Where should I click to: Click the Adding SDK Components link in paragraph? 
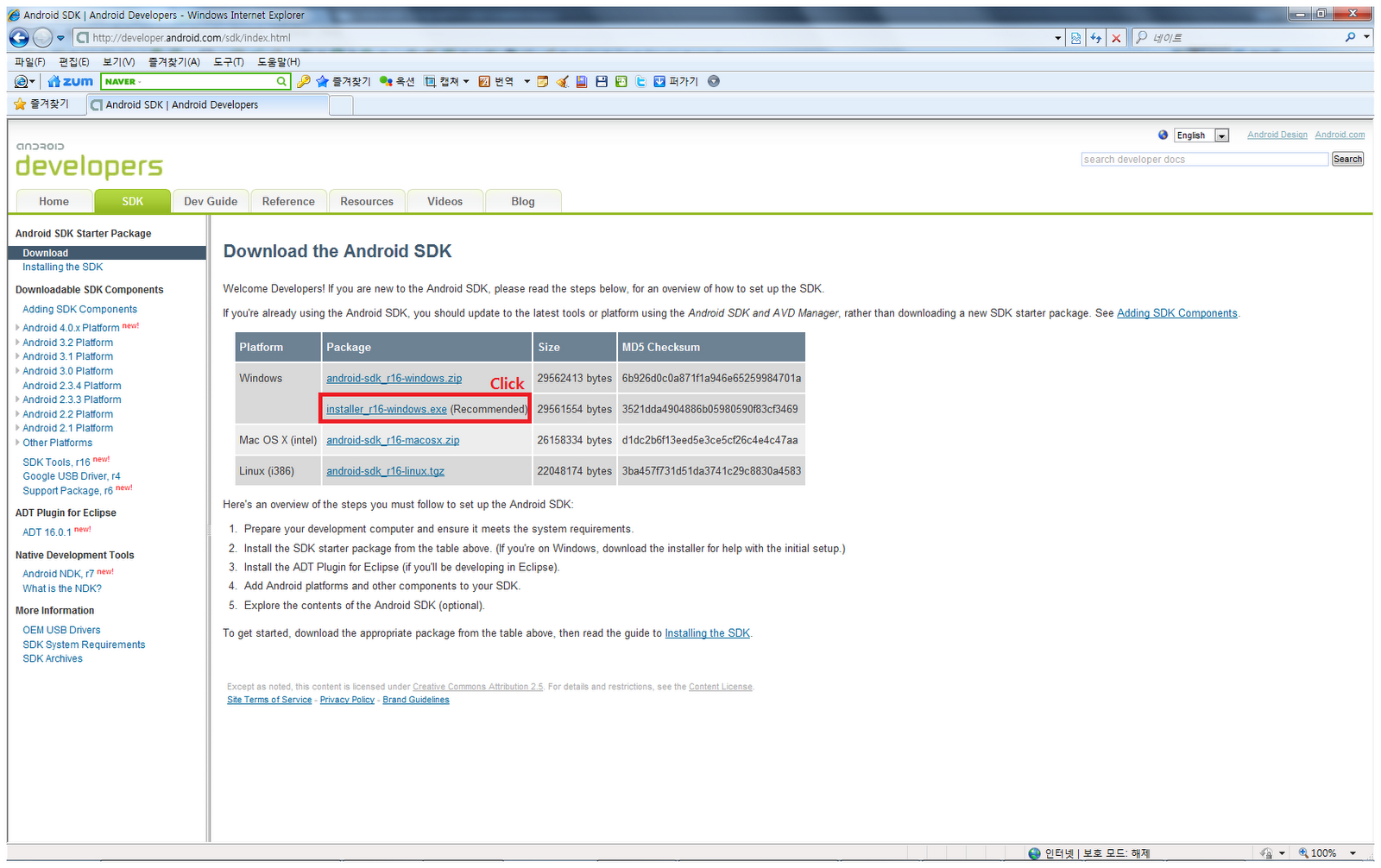(x=1177, y=313)
